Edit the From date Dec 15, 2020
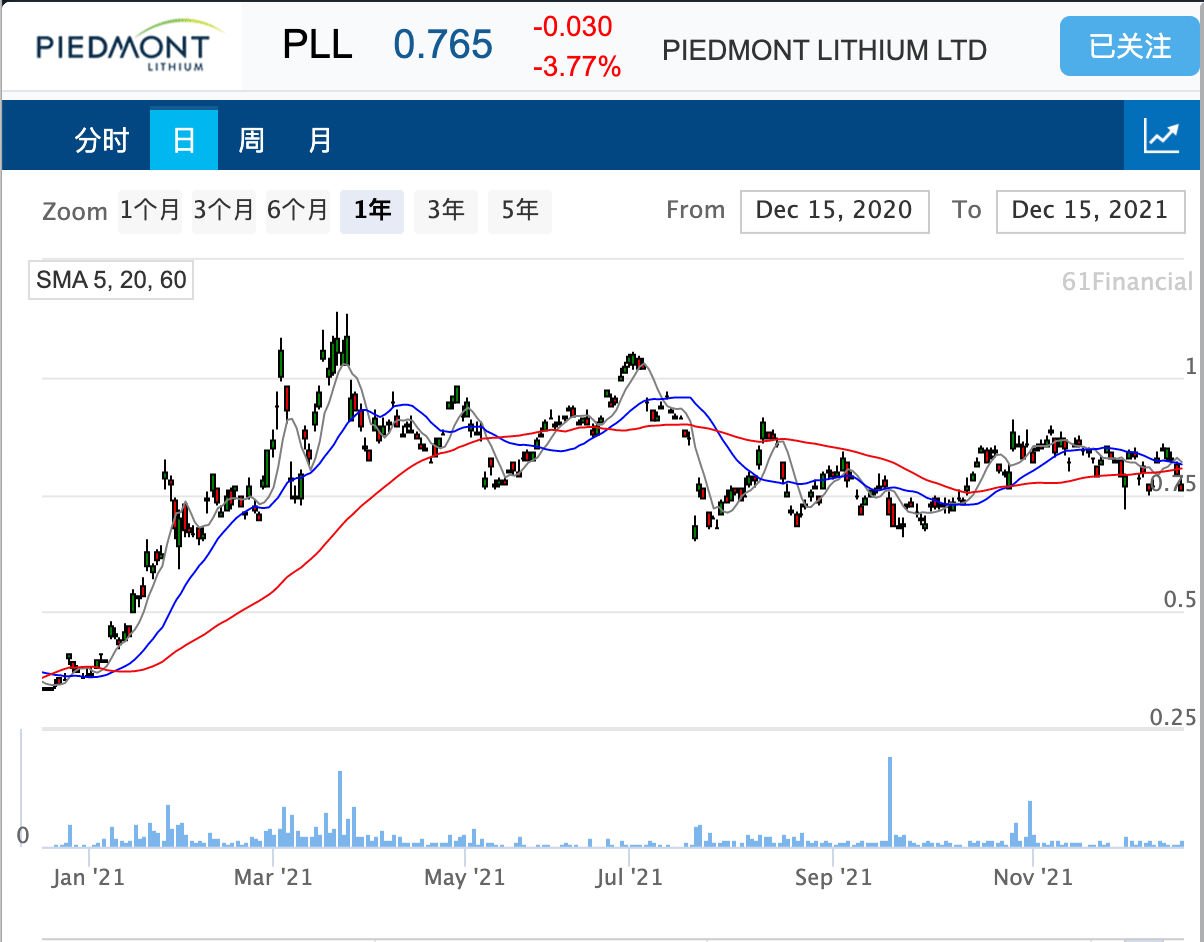1204x942 pixels. pos(835,211)
